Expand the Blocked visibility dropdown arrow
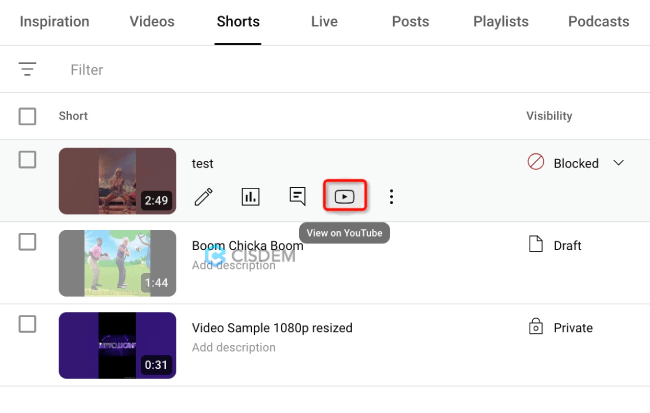This screenshot has width=650, height=413. tap(618, 163)
